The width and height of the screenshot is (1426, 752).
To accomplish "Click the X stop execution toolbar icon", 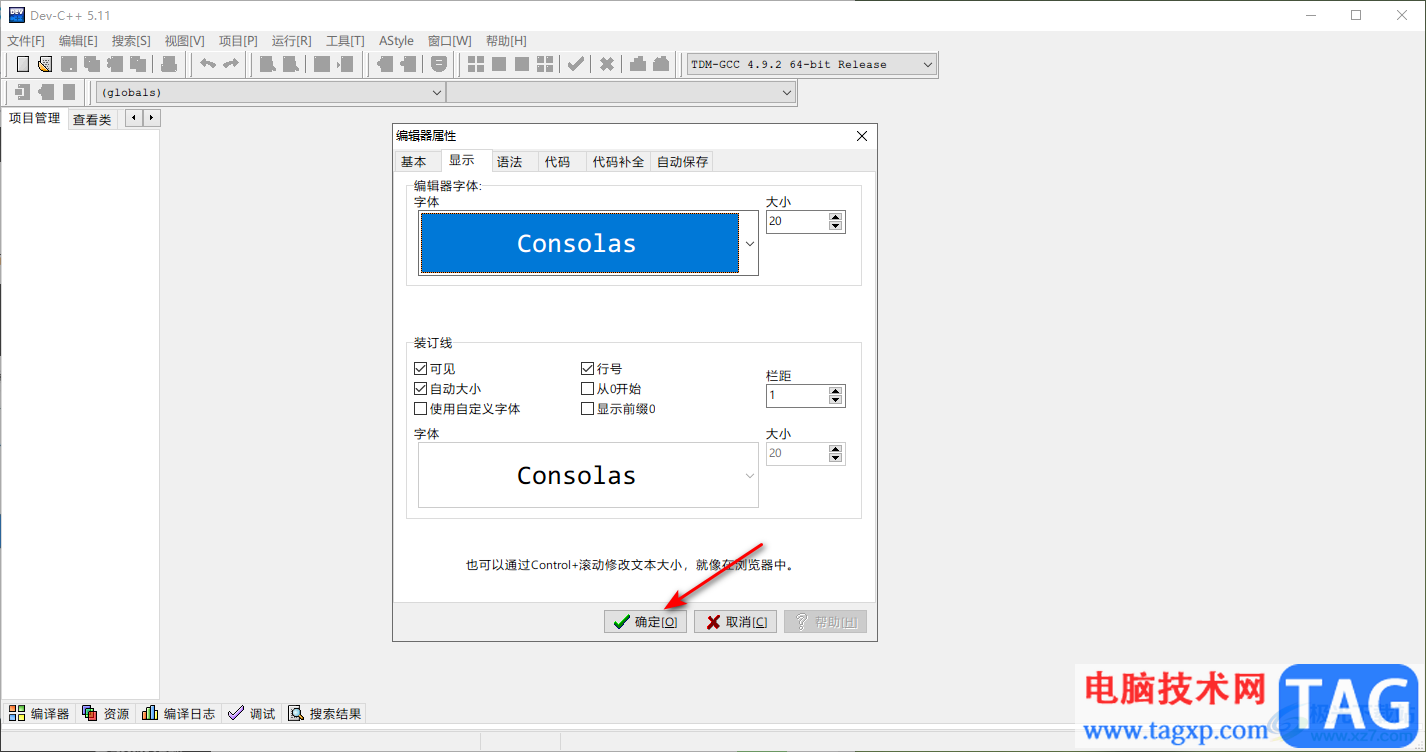I will (607, 64).
